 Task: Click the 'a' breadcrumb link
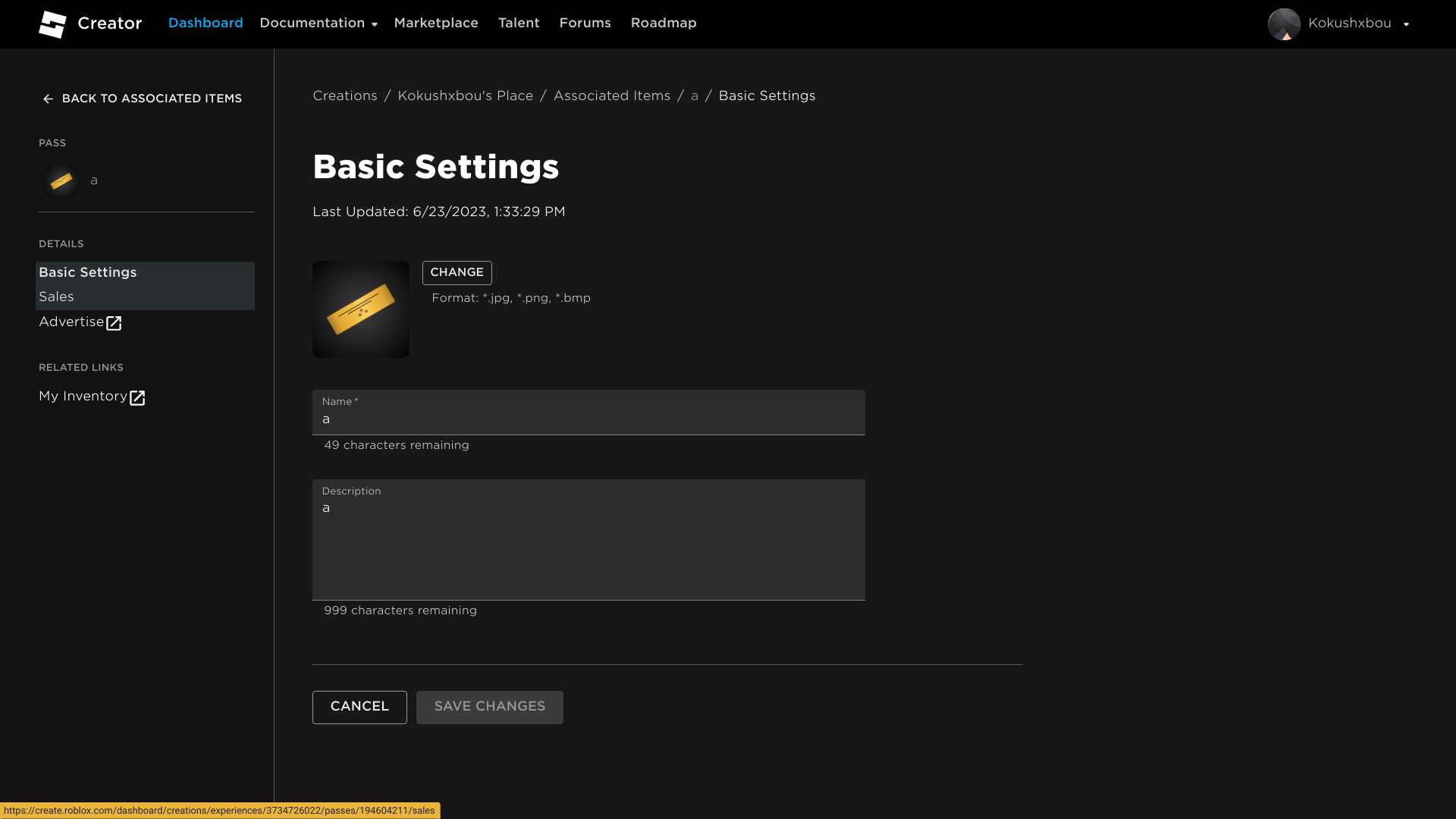[x=695, y=96]
